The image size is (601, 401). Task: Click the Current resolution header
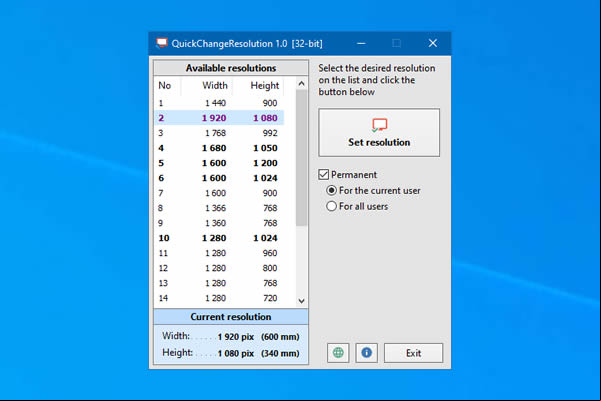coord(231,317)
